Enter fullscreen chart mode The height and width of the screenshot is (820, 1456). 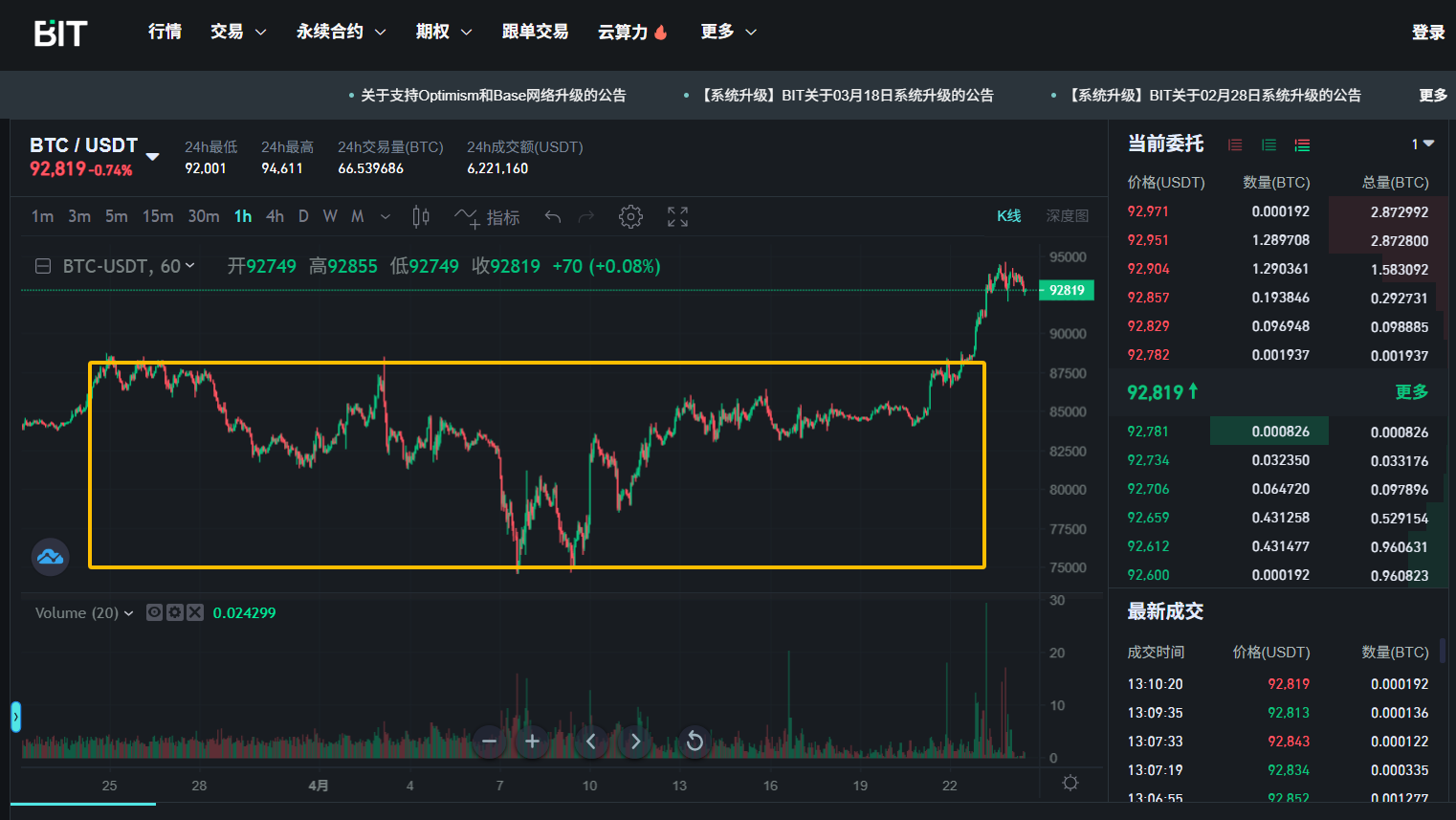677,217
